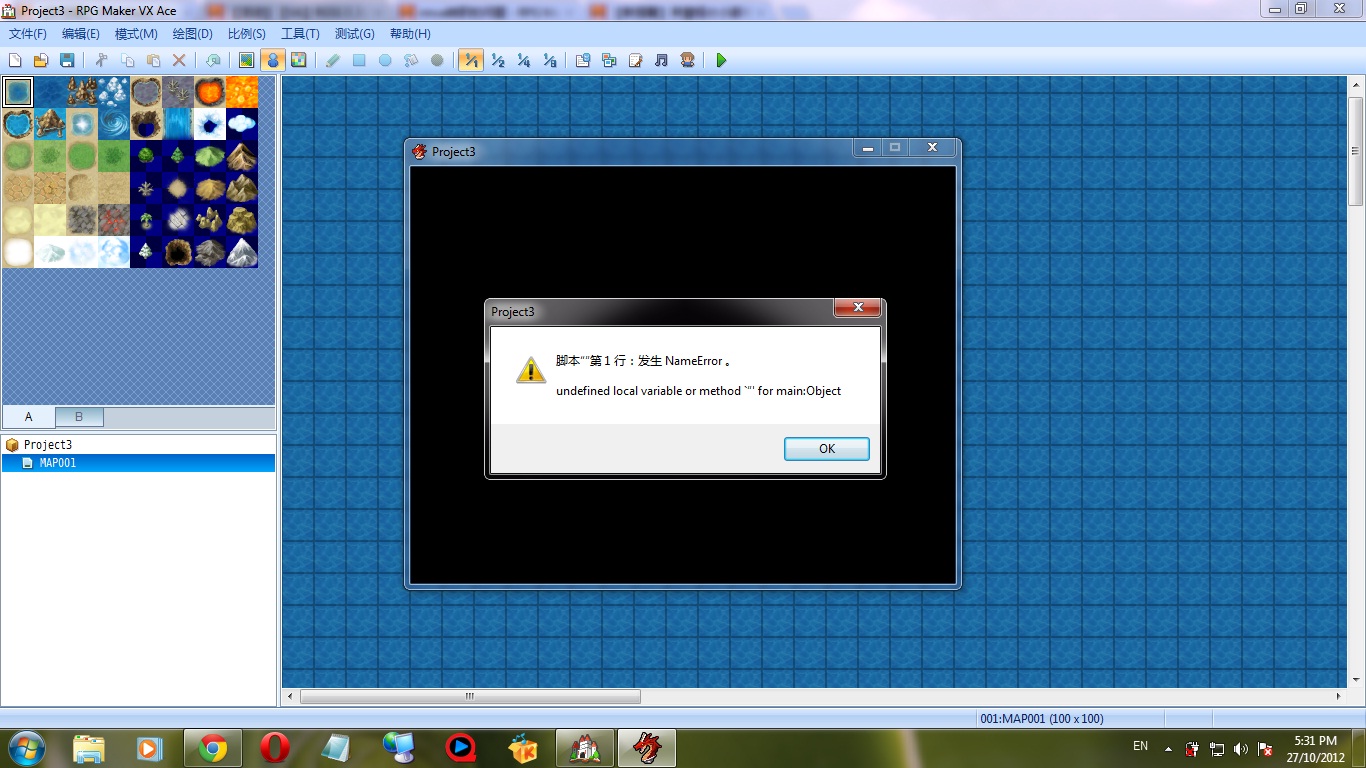Pick the palm tree tile

click(x=146, y=220)
